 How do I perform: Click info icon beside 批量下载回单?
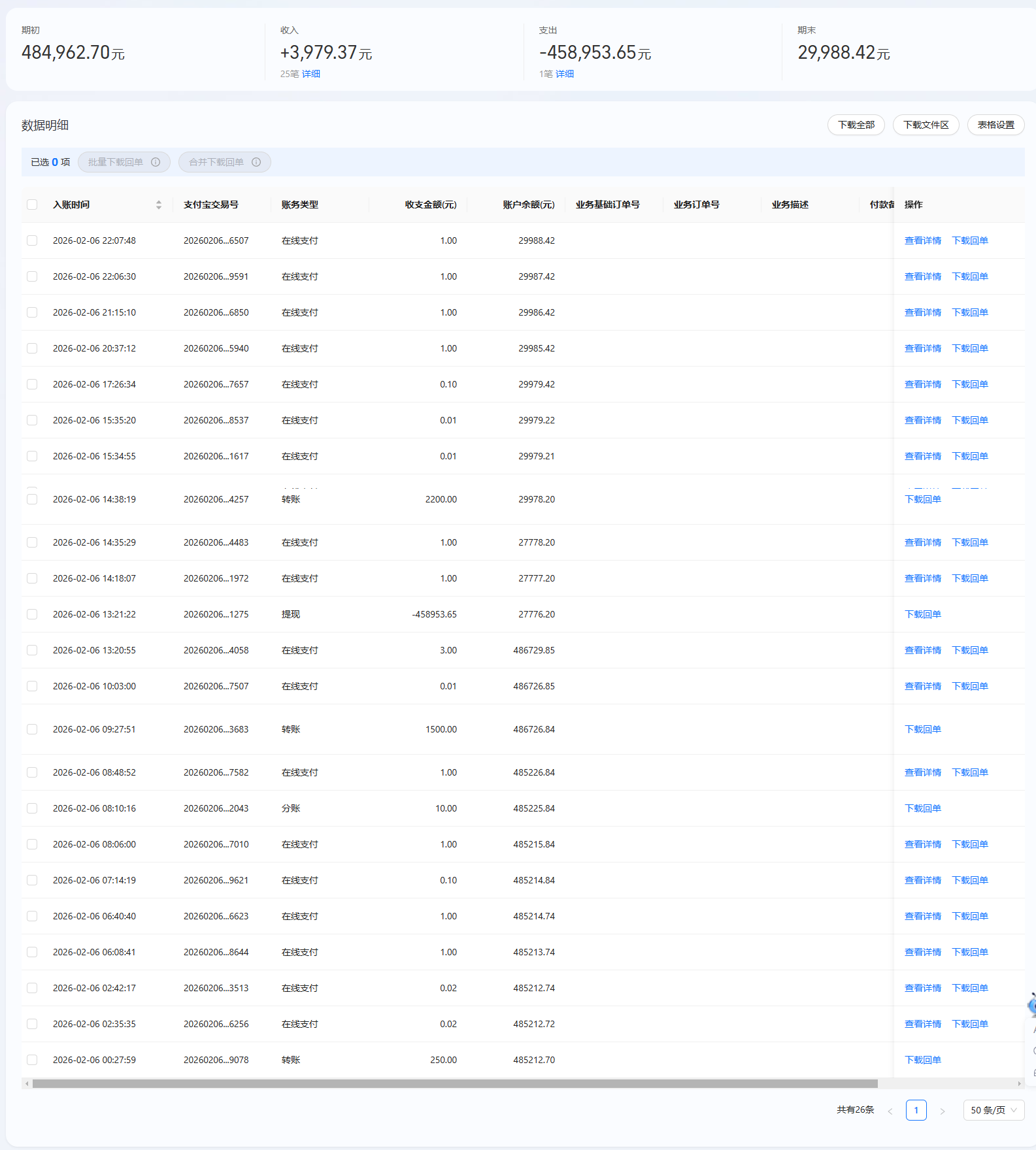156,162
